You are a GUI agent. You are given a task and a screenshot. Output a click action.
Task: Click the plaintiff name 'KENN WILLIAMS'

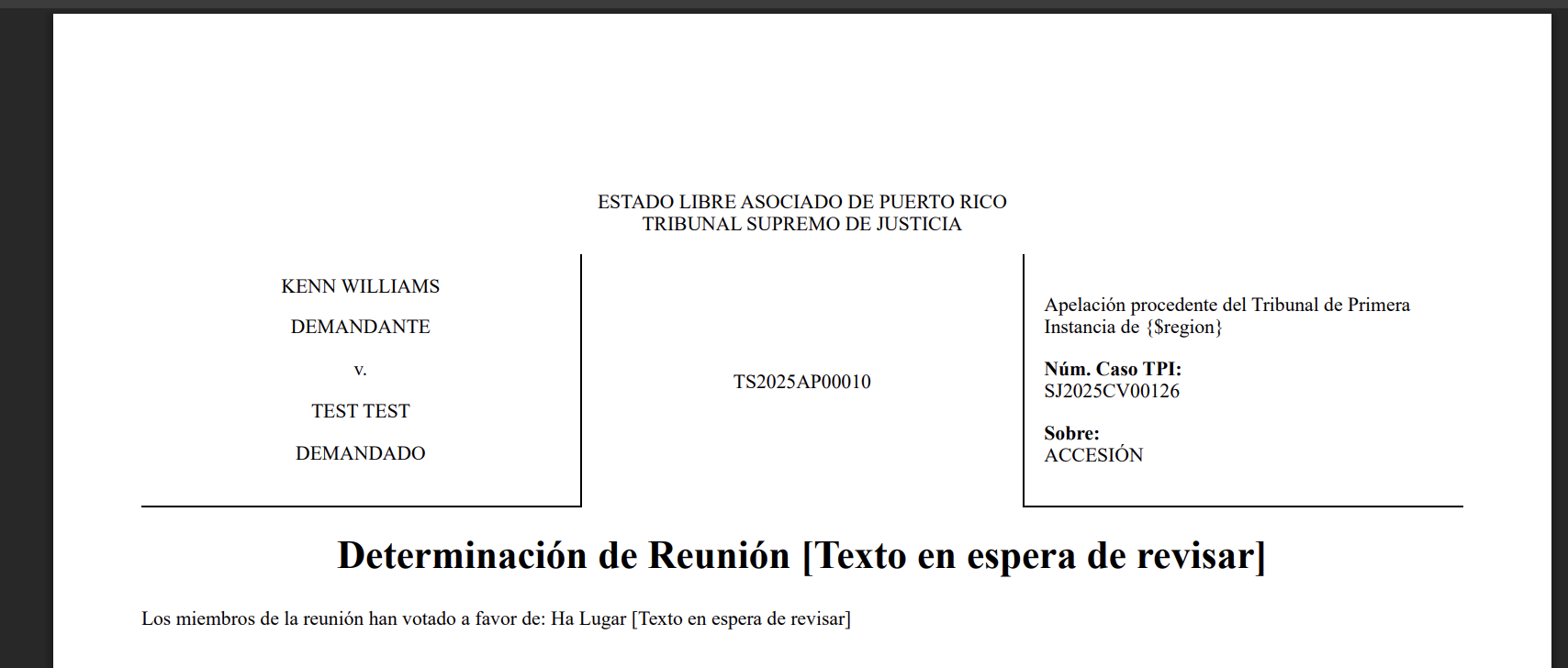[x=360, y=286]
